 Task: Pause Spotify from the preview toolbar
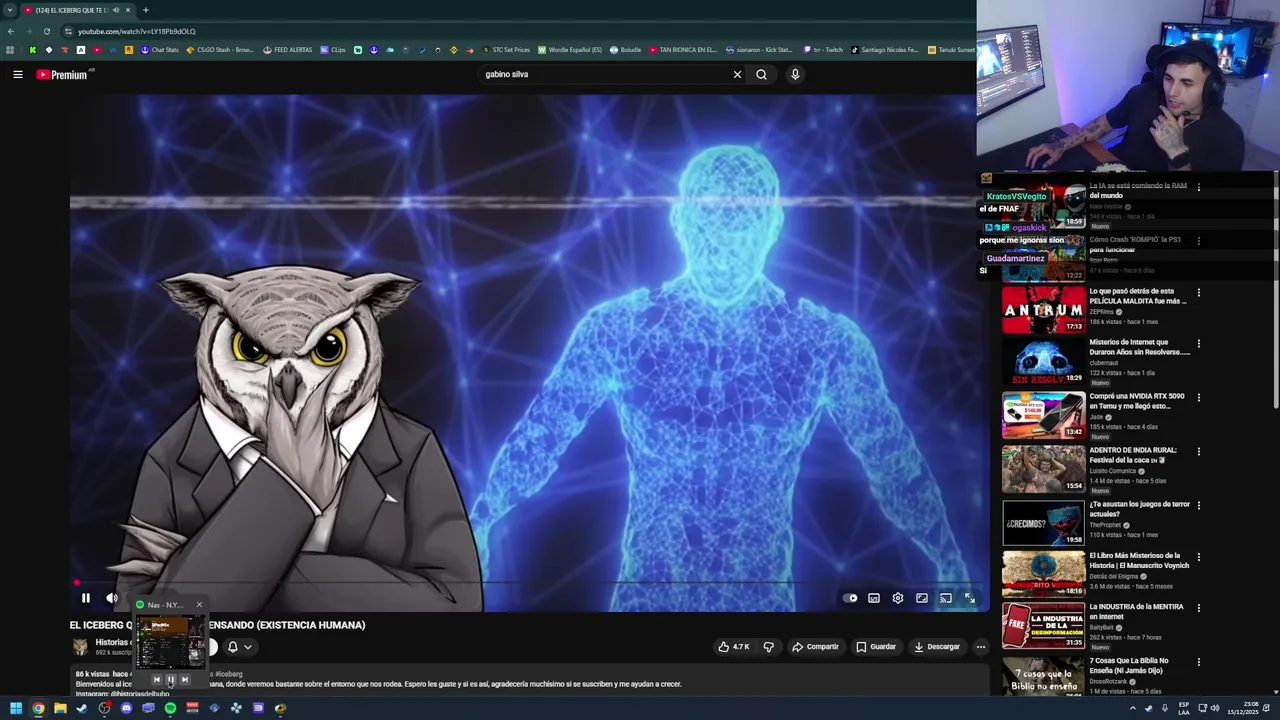pyautogui.click(x=170, y=680)
